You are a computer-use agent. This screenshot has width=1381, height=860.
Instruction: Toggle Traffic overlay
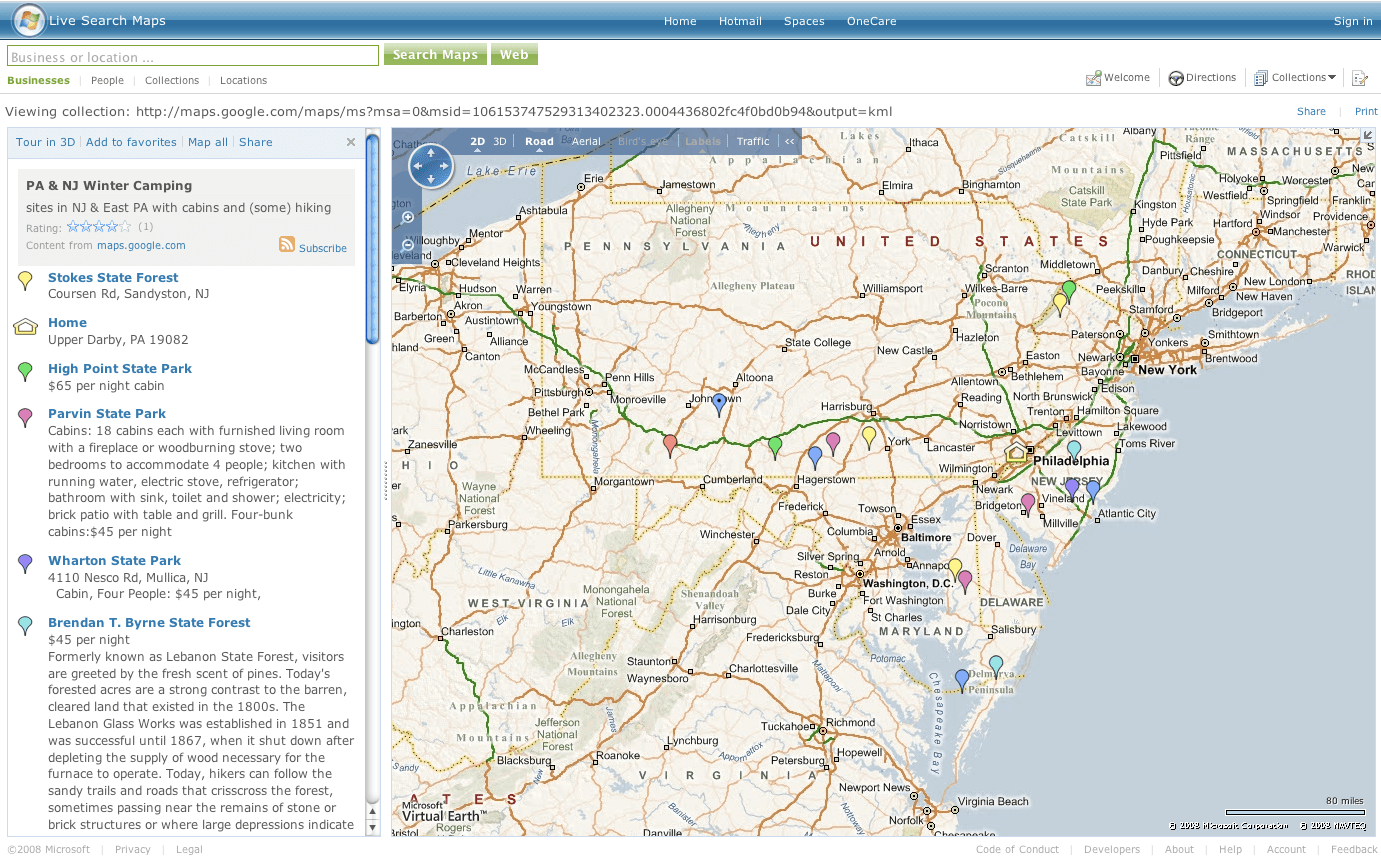coord(753,141)
